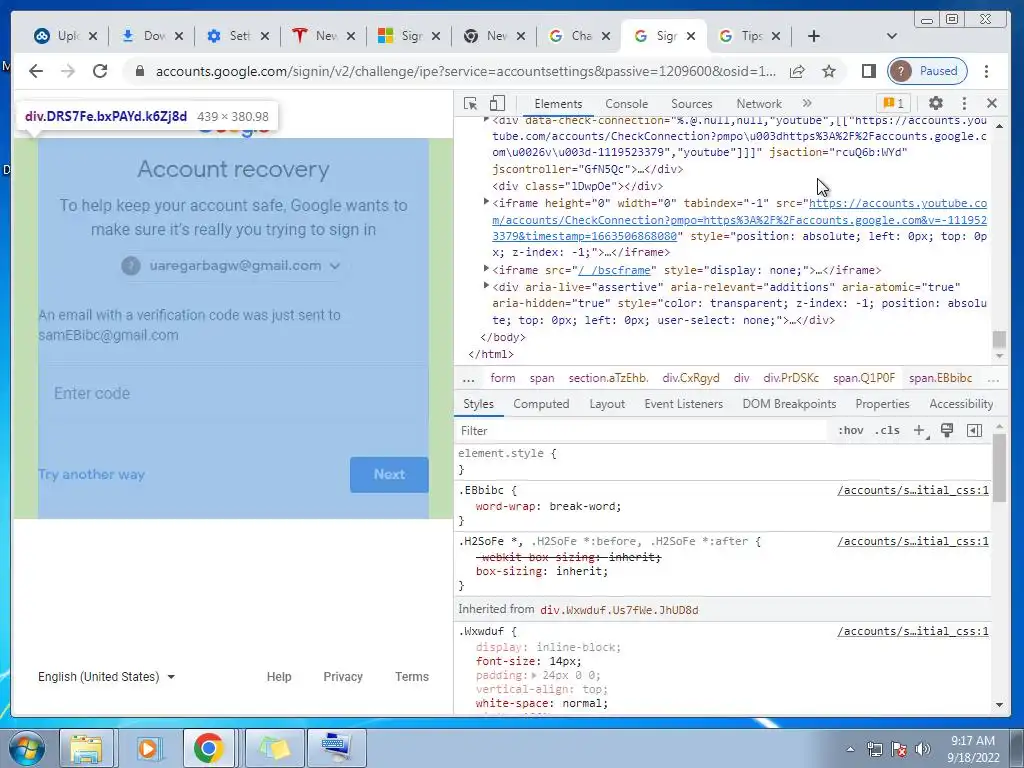Image resolution: width=1024 pixels, height=768 pixels.
Task: Open the Event Listeners tab
Action: tap(683, 404)
